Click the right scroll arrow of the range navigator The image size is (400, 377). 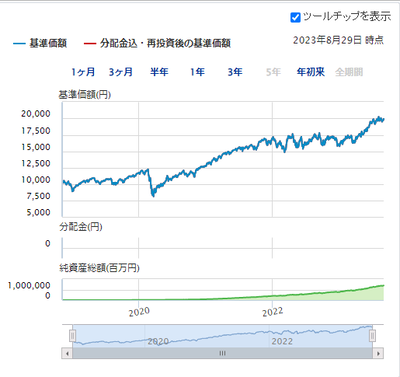378,353
